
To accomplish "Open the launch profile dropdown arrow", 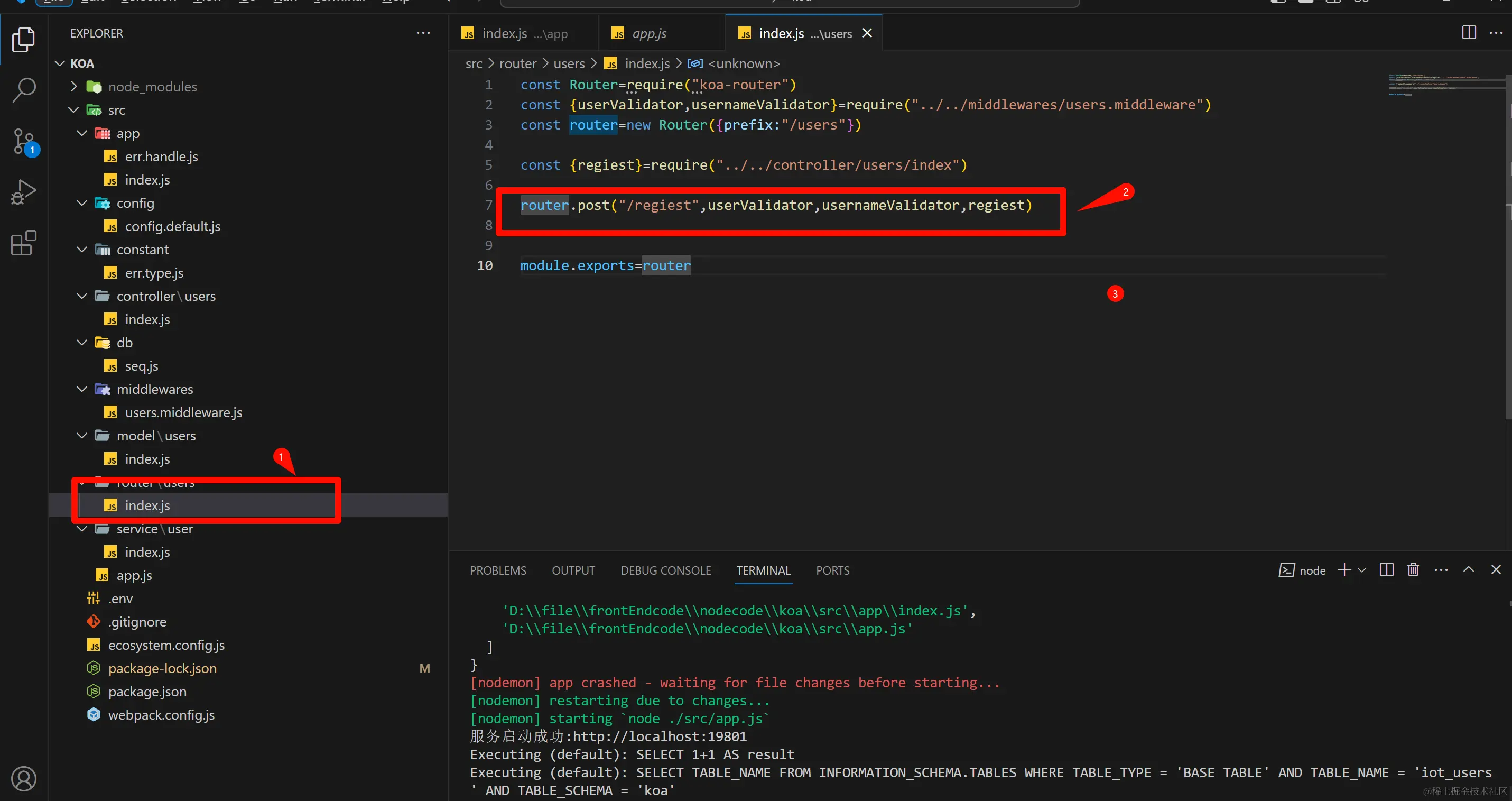I will [x=1362, y=570].
